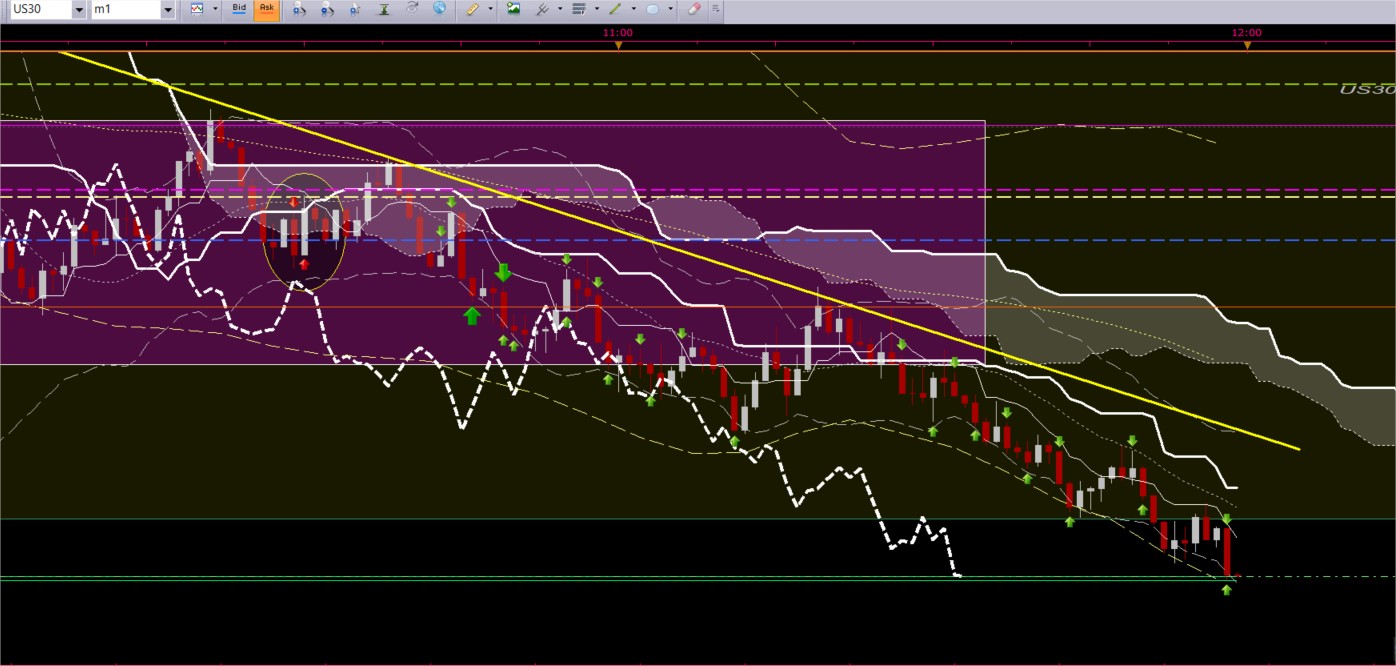This screenshot has width=1396, height=666.
Task: Click the 11:00 time marker
Action: pyautogui.click(x=617, y=33)
